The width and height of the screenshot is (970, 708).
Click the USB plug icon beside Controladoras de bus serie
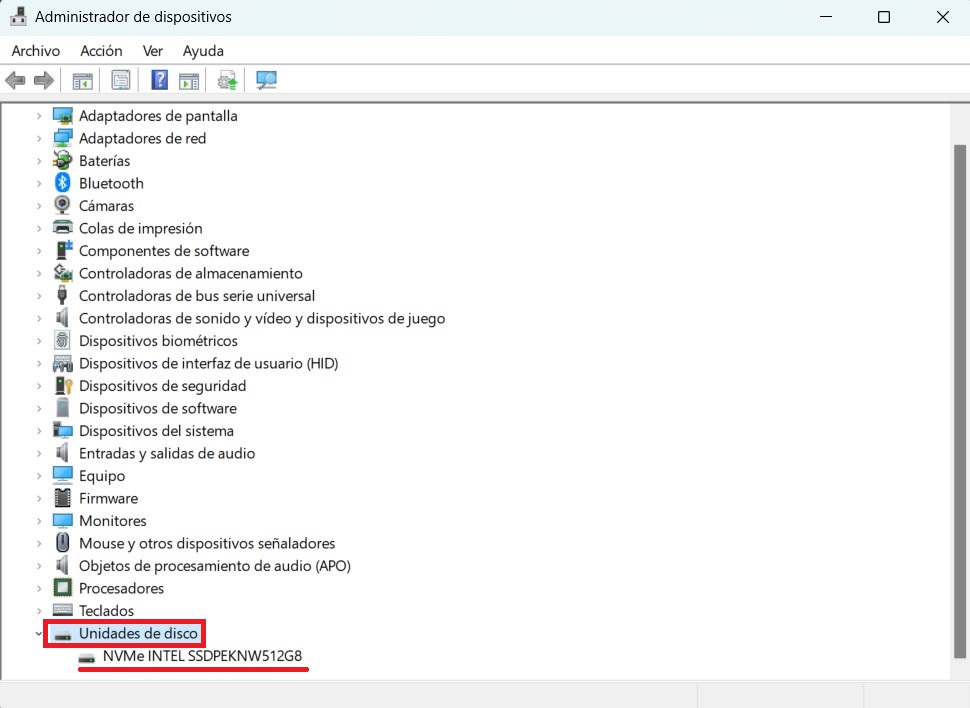(x=62, y=295)
